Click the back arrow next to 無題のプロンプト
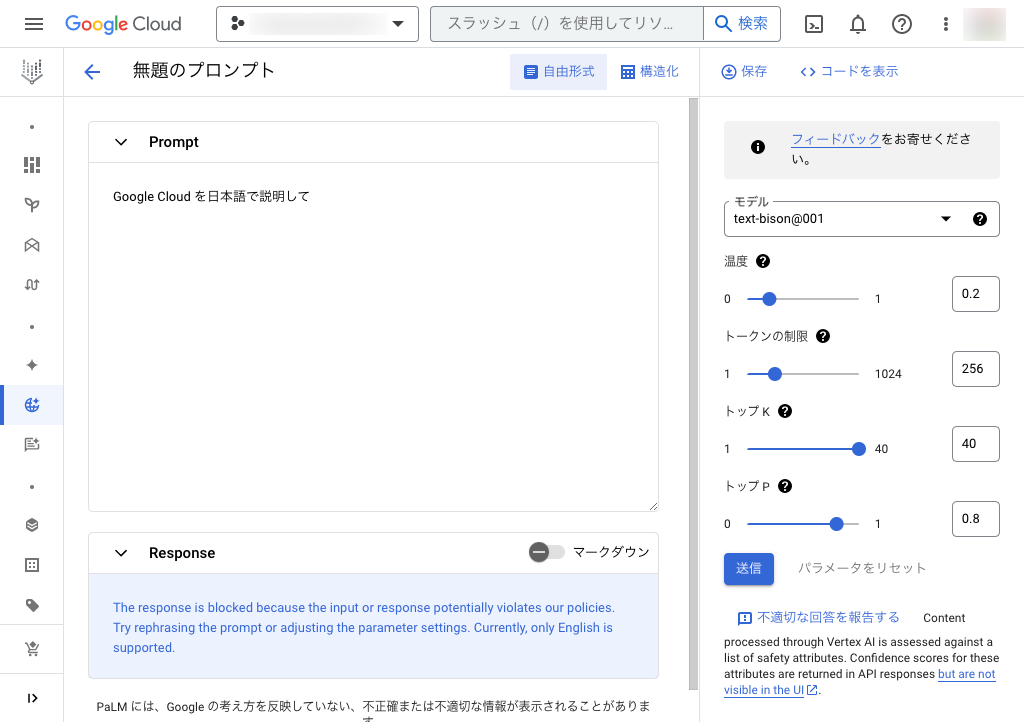Screen dimensions: 1024x722 (92, 72)
